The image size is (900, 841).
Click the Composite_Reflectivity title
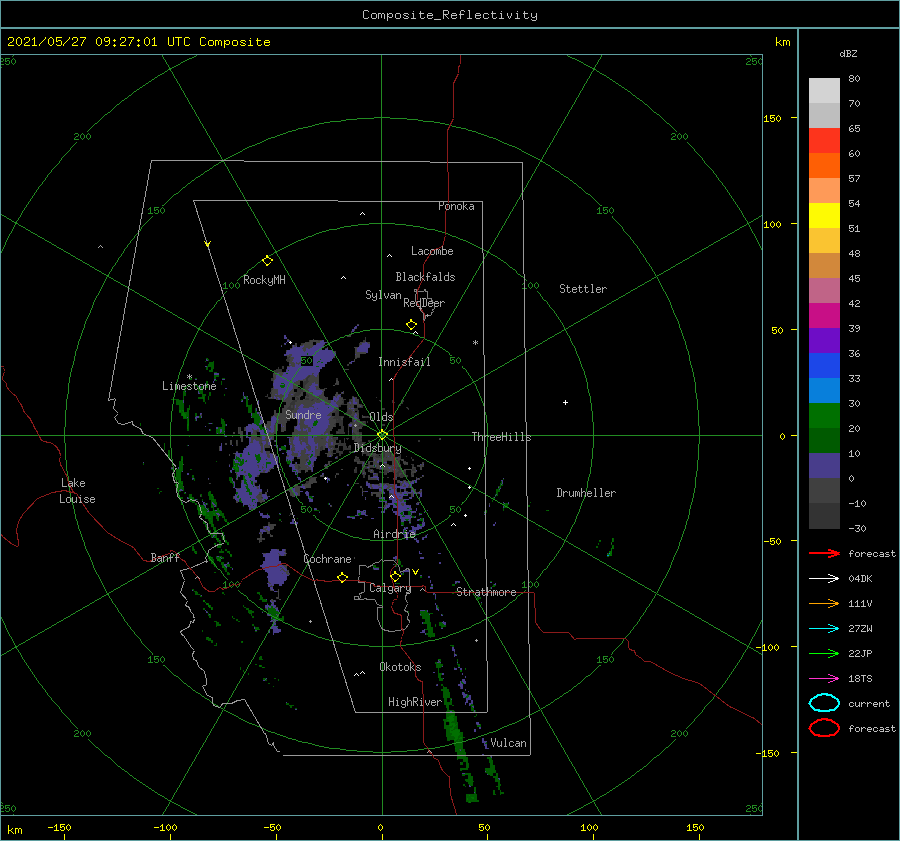[x=450, y=15]
